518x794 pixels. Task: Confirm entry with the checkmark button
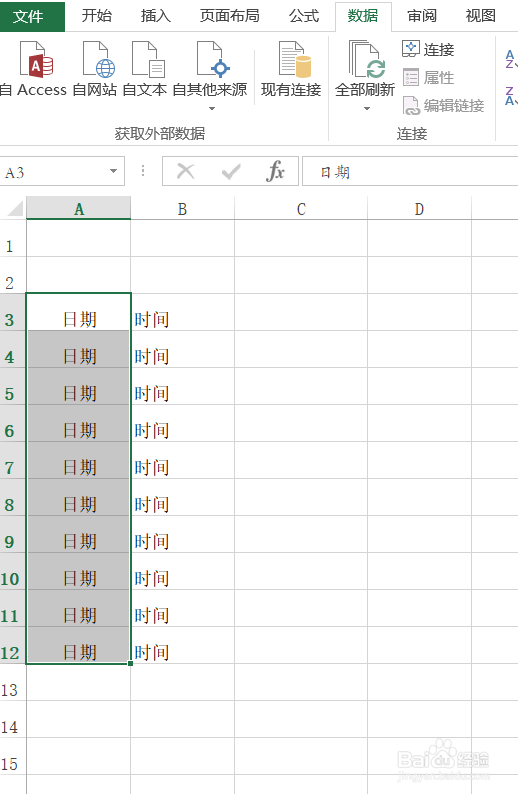point(231,171)
